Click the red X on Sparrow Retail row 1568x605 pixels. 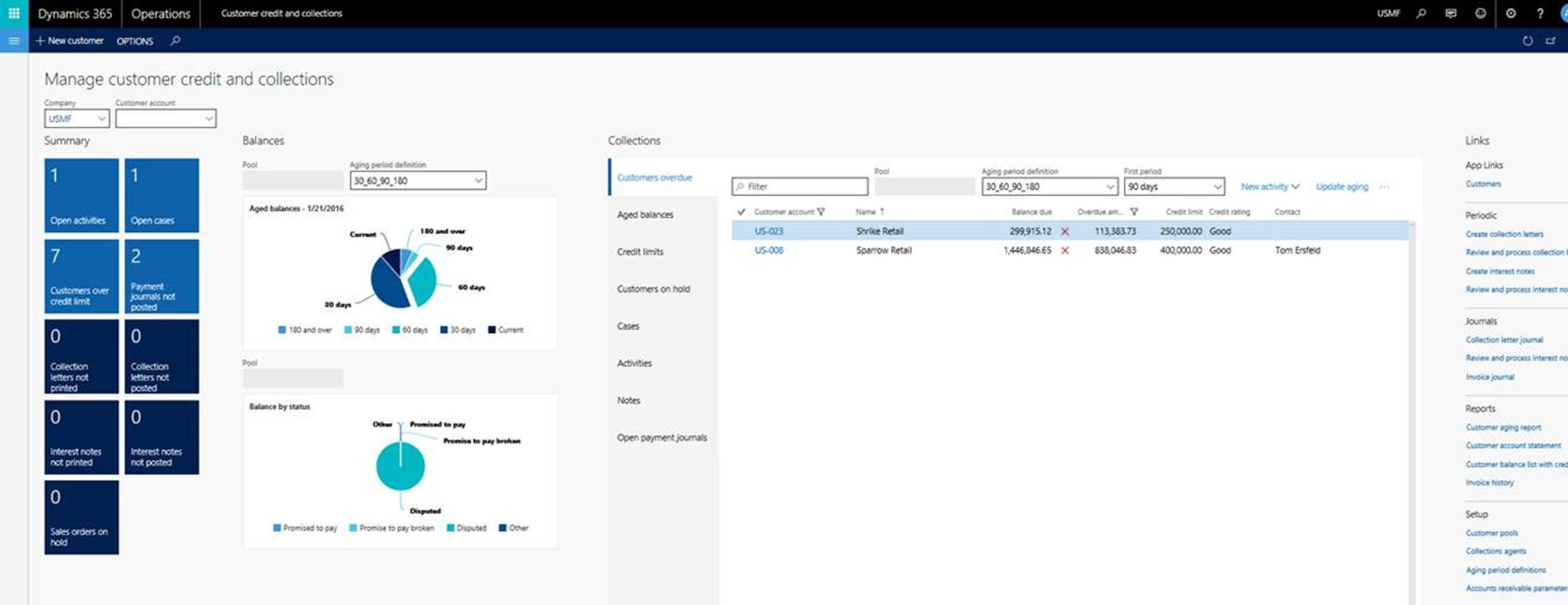point(1065,250)
